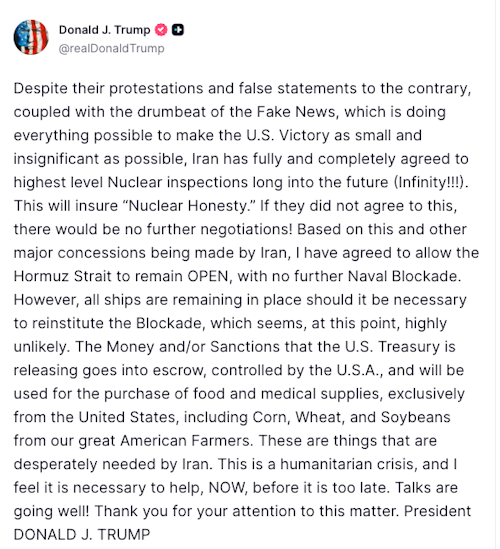
Task: Click the flag-themed profile avatar
Action: pos(31,37)
